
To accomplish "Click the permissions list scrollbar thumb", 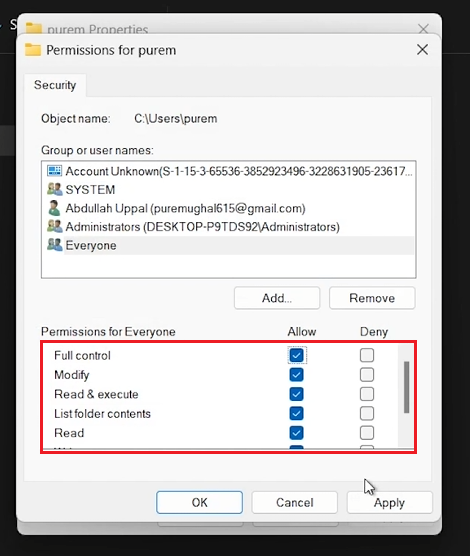I will 407,387.
